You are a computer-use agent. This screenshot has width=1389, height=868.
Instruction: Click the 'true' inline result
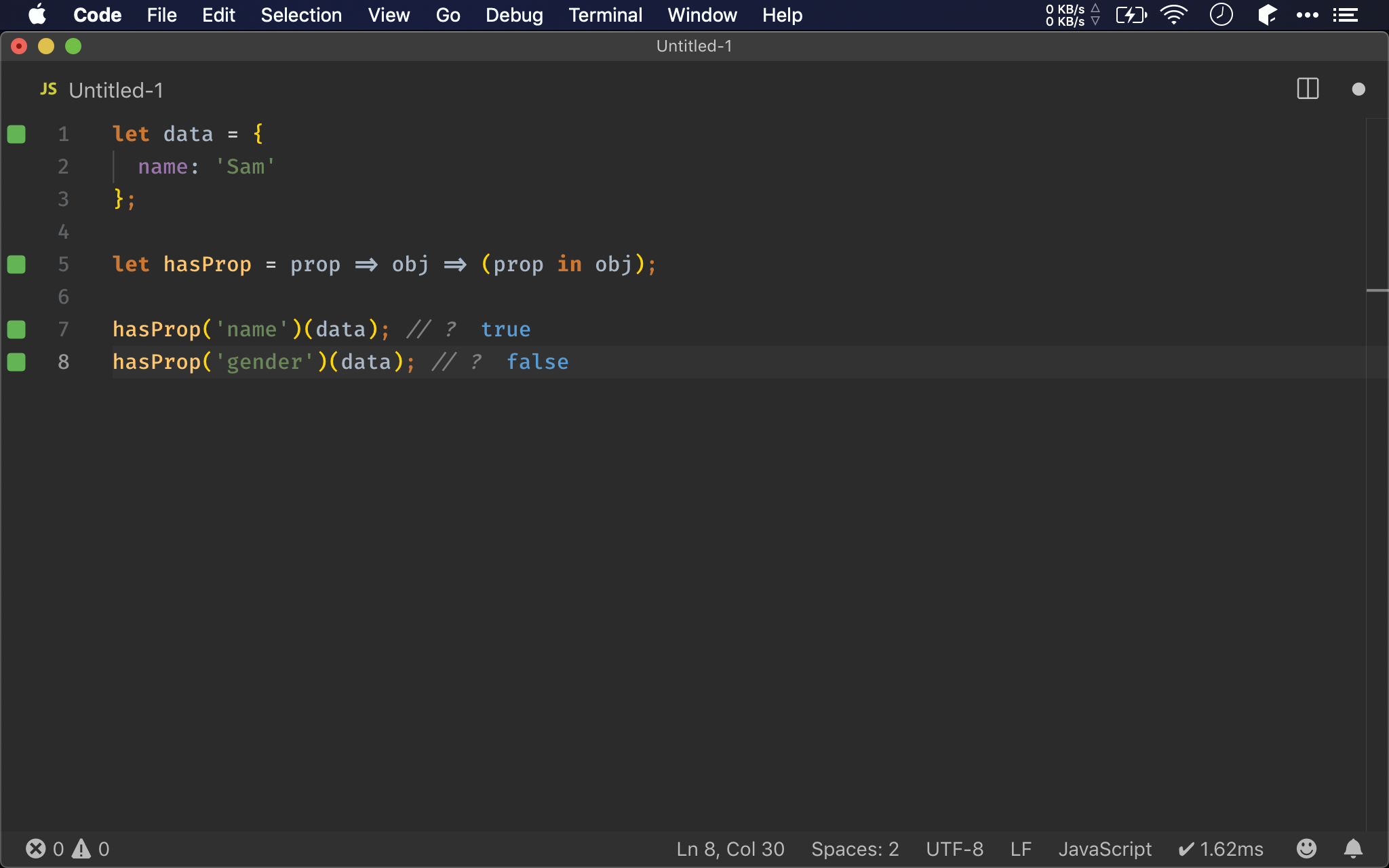coord(506,330)
